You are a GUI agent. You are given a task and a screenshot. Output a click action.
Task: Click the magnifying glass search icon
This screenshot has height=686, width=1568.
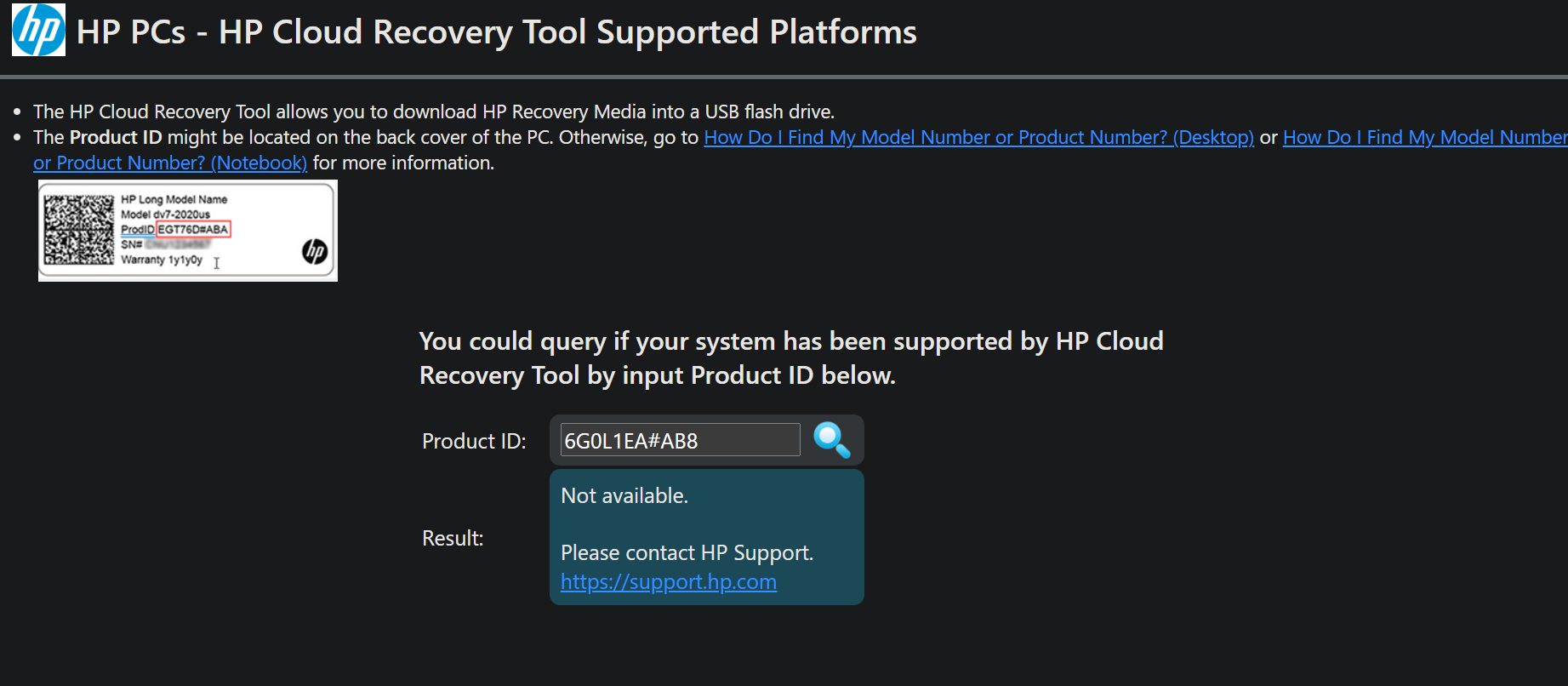(831, 440)
